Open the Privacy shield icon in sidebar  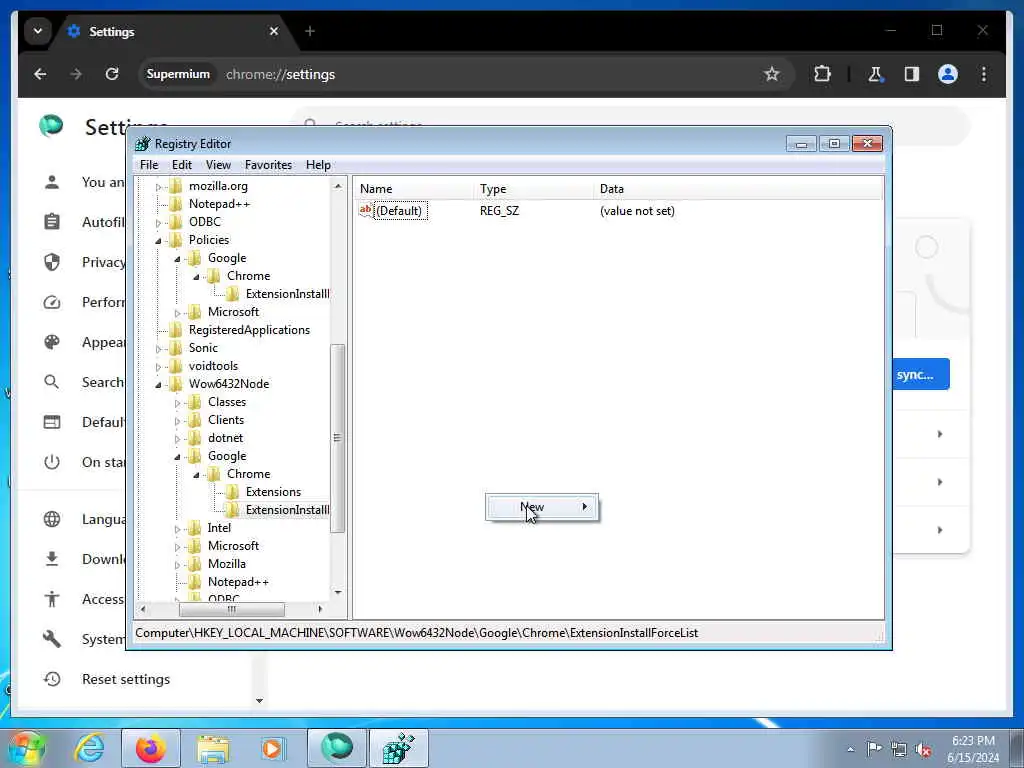pos(52,262)
